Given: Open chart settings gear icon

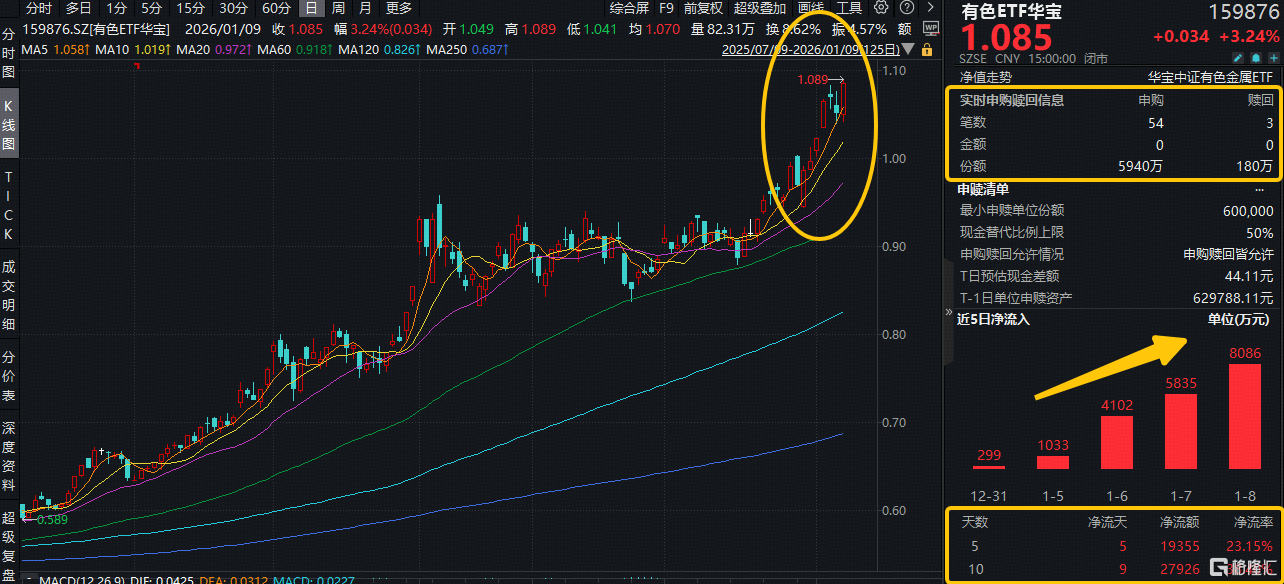Looking at the screenshot, I should coord(881,7).
